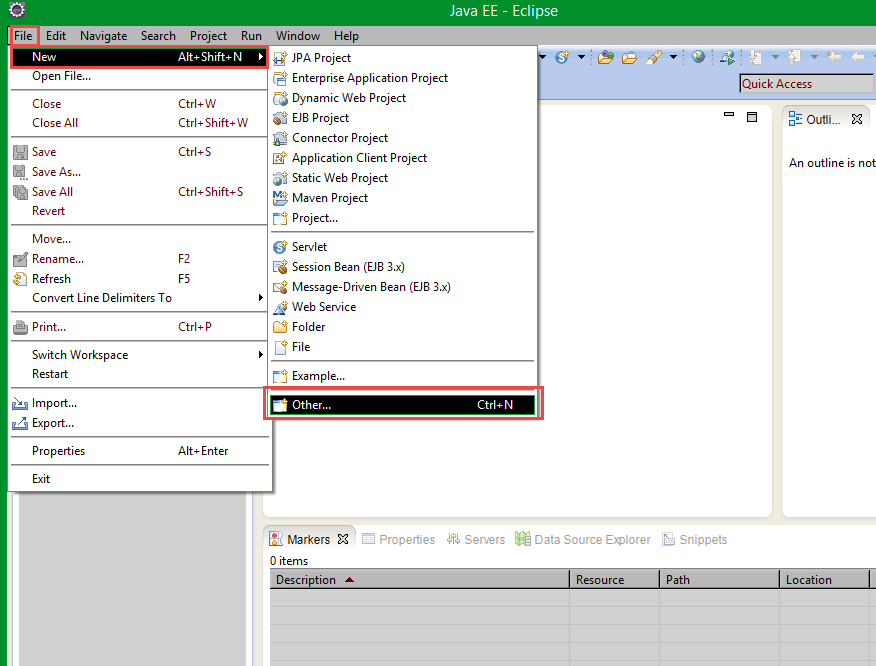Maximize the Outline view
Screen dimensions: 876x666
click(x=752, y=116)
